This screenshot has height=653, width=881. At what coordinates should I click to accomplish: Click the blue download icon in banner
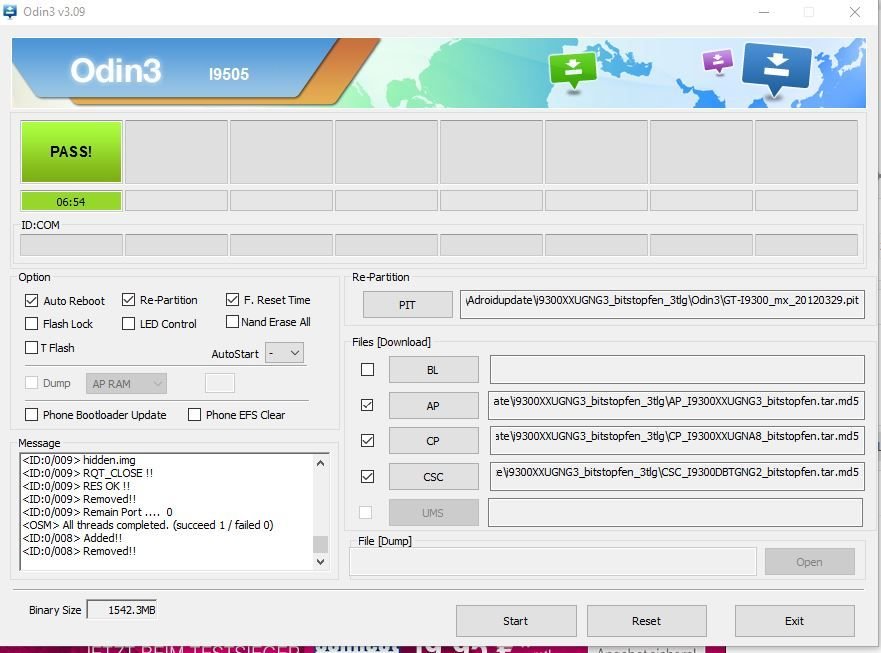(776, 69)
